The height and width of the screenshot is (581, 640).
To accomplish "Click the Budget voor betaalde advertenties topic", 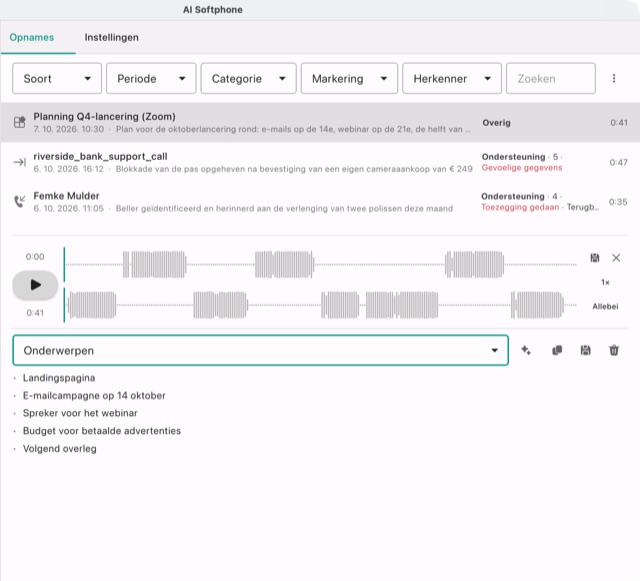I will [102, 431].
